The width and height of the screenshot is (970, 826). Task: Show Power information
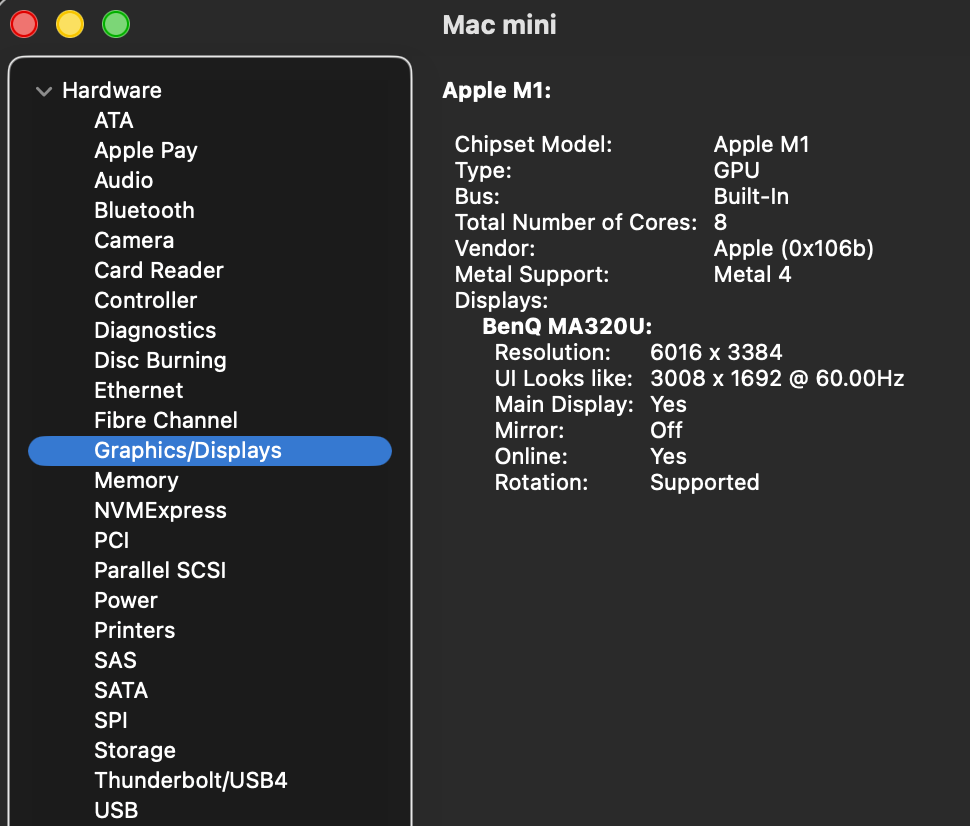point(126,600)
